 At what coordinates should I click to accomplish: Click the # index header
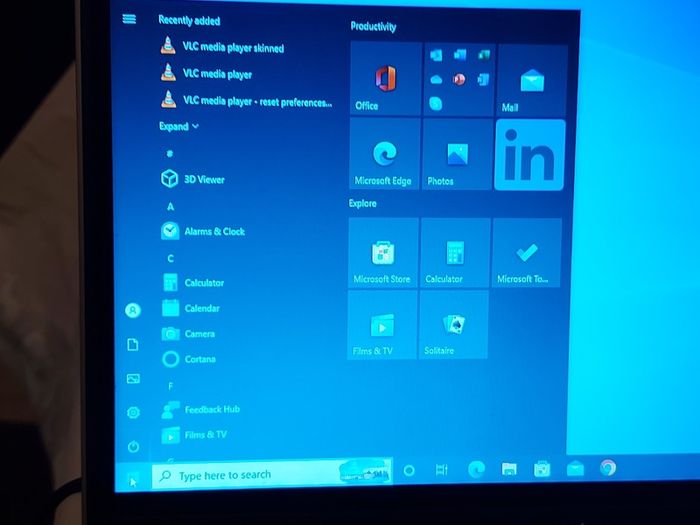pos(169,154)
